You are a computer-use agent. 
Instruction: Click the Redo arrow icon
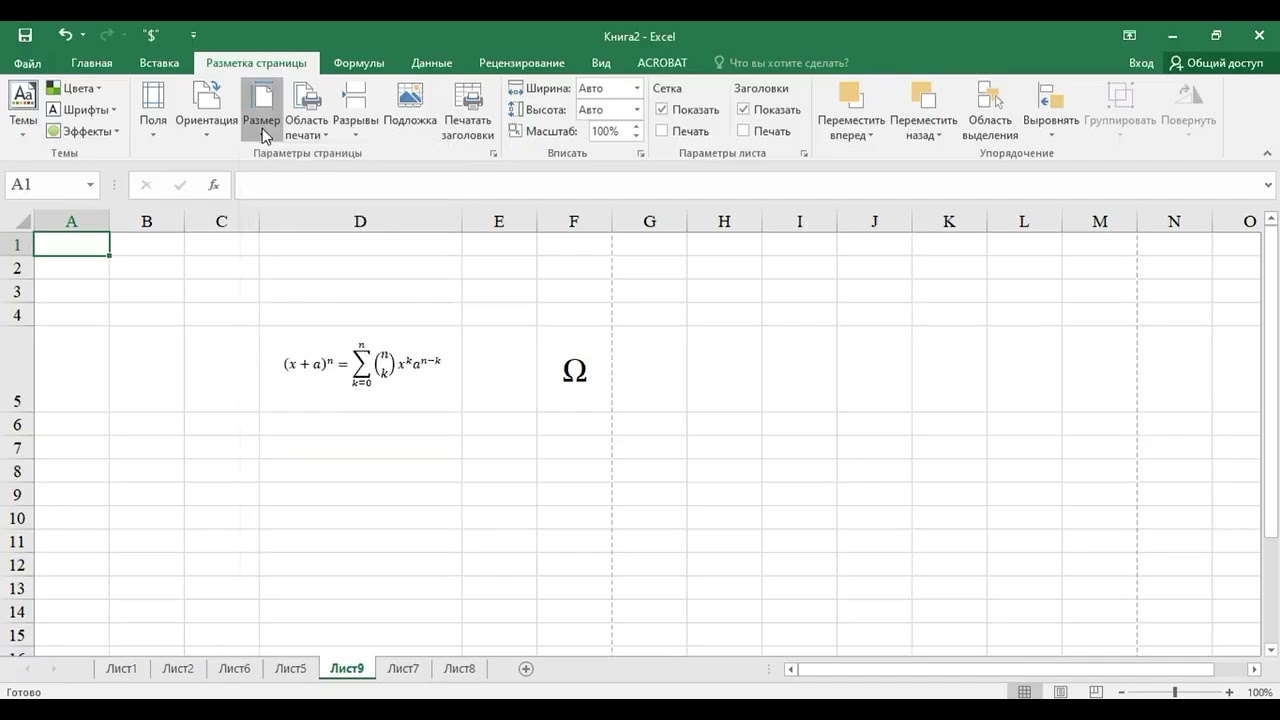pos(107,35)
